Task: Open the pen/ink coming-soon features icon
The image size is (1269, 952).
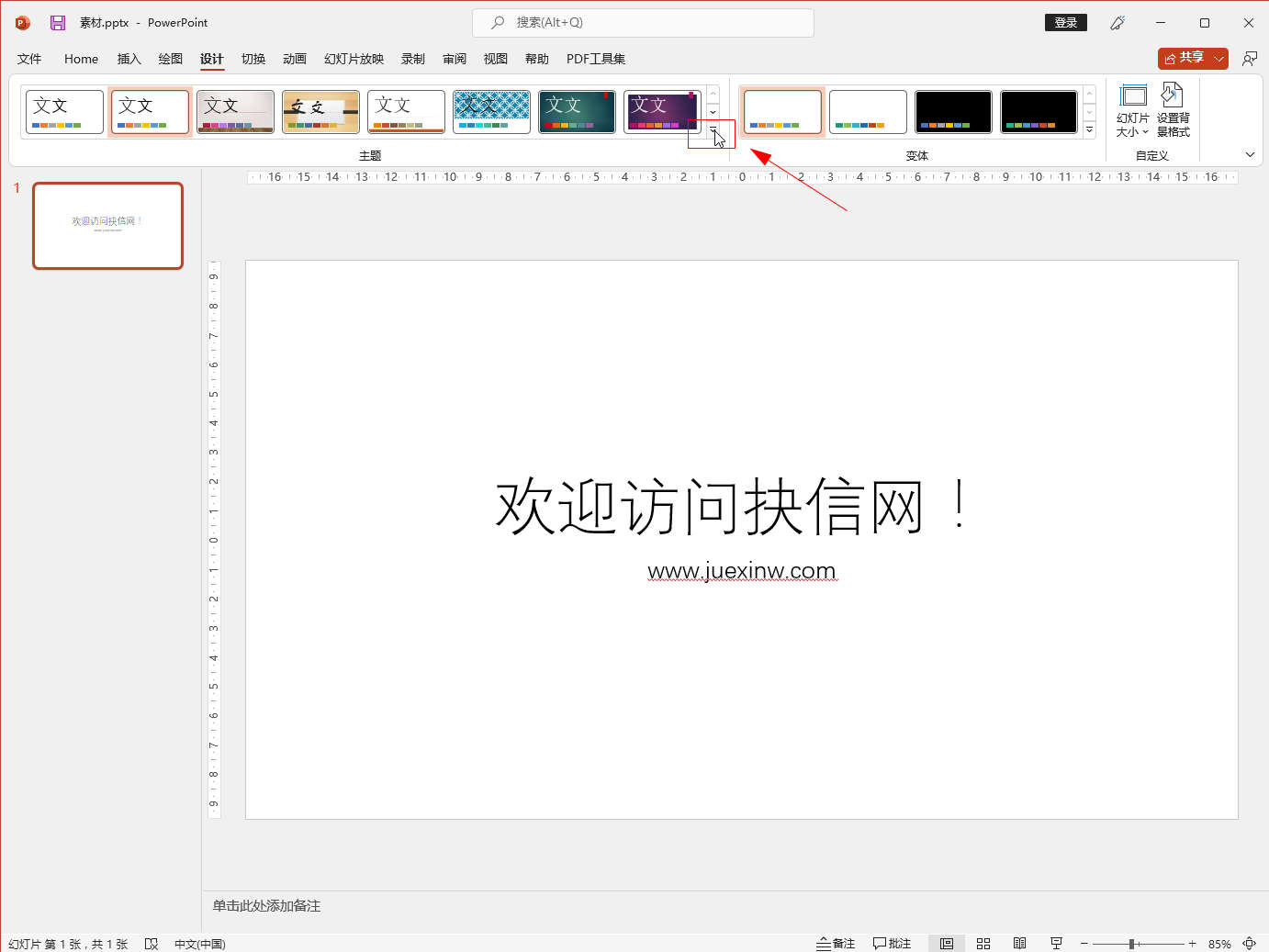Action: click(x=1117, y=23)
